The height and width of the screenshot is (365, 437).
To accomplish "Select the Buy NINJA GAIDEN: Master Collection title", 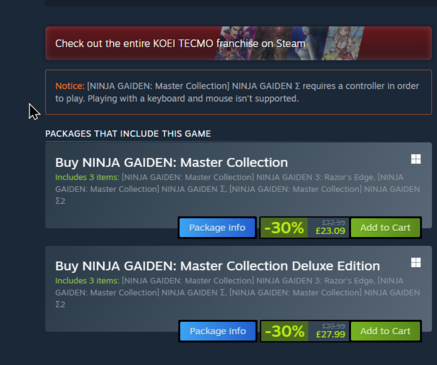I will [x=171, y=163].
